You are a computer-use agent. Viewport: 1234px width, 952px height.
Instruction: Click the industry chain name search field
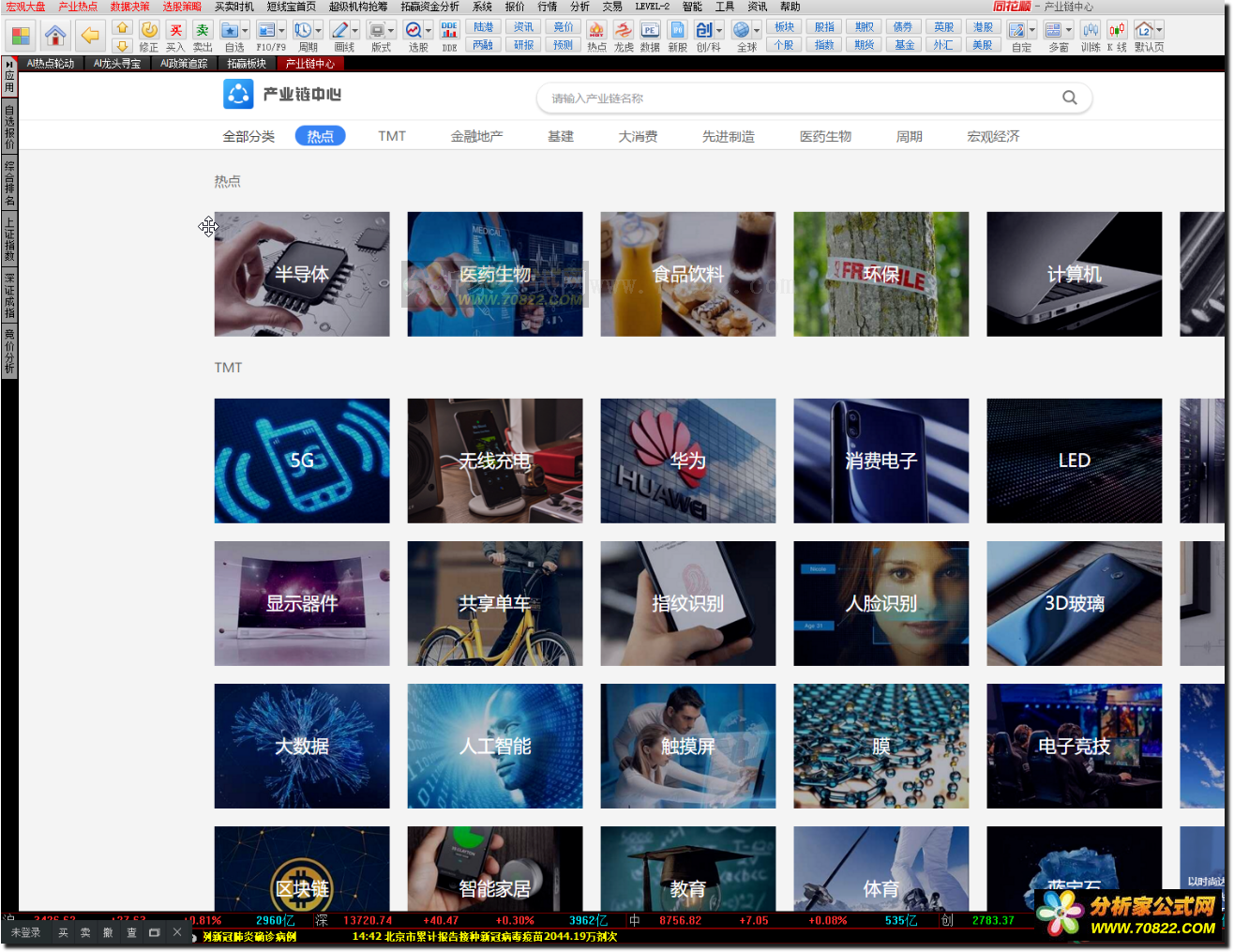pos(814,98)
